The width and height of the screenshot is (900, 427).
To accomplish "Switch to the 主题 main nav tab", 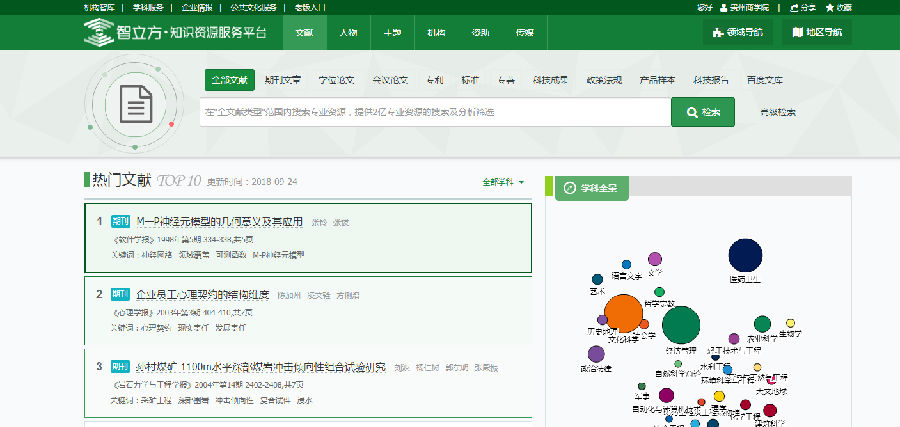I will pos(392,33).
